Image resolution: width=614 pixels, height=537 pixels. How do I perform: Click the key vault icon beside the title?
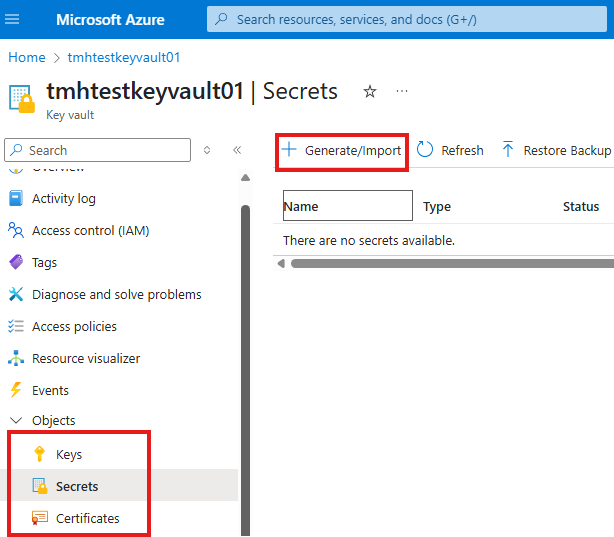[x=22, y=99]
